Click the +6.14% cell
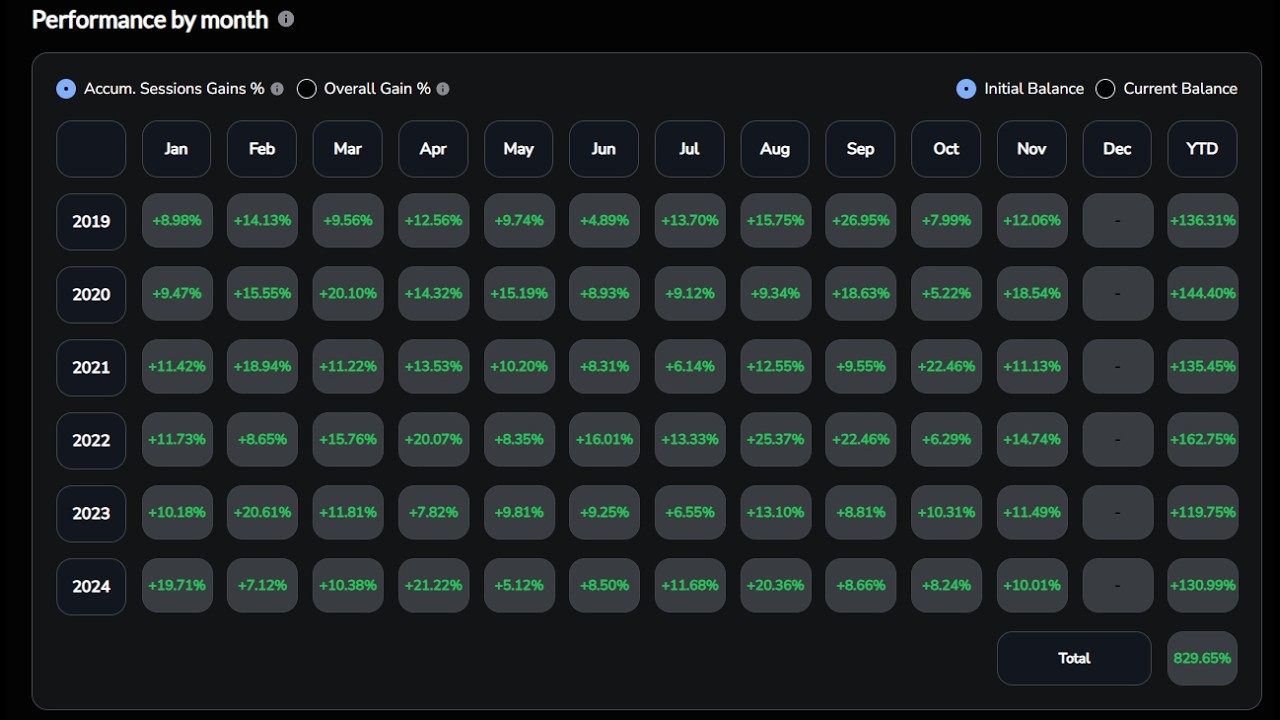 (690, 367)
